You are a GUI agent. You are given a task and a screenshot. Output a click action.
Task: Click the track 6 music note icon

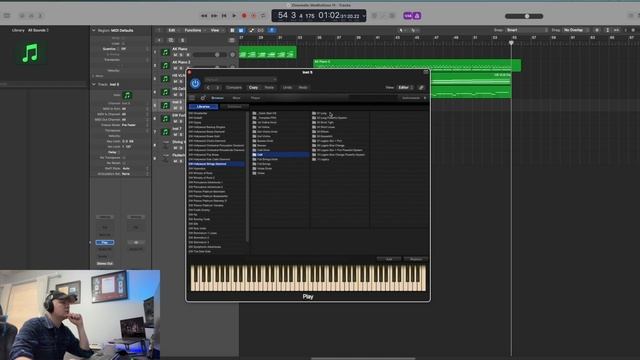click(x=165, y=119)
